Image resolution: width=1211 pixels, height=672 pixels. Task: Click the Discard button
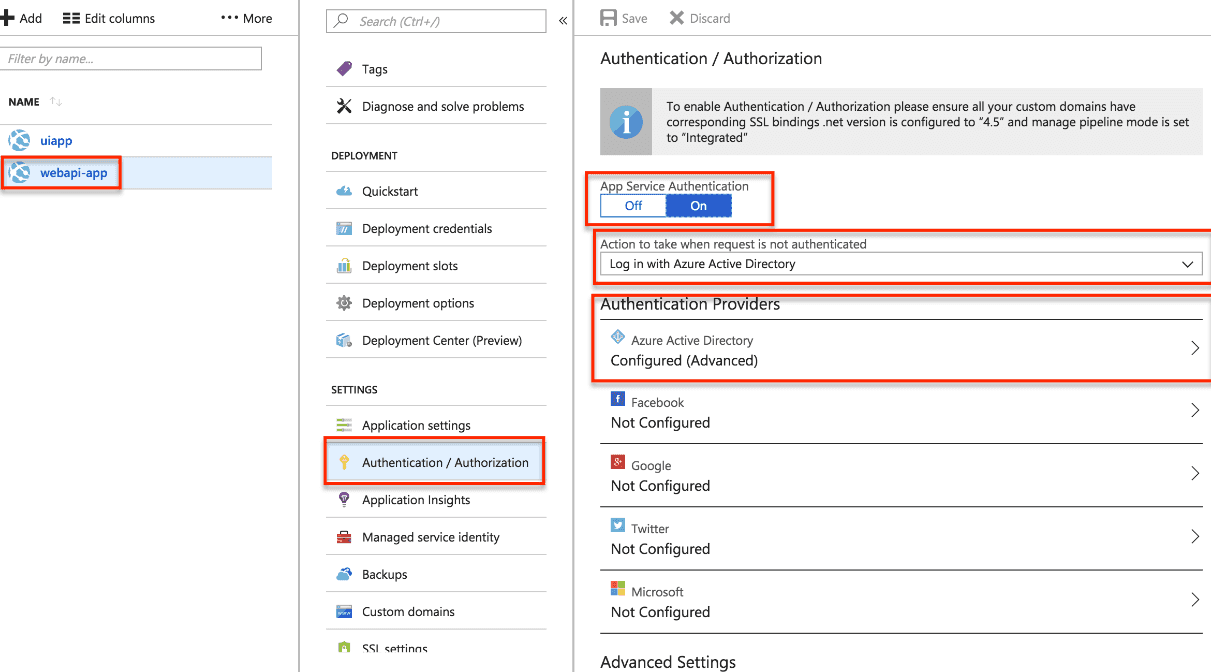click(x=700, y=18)
